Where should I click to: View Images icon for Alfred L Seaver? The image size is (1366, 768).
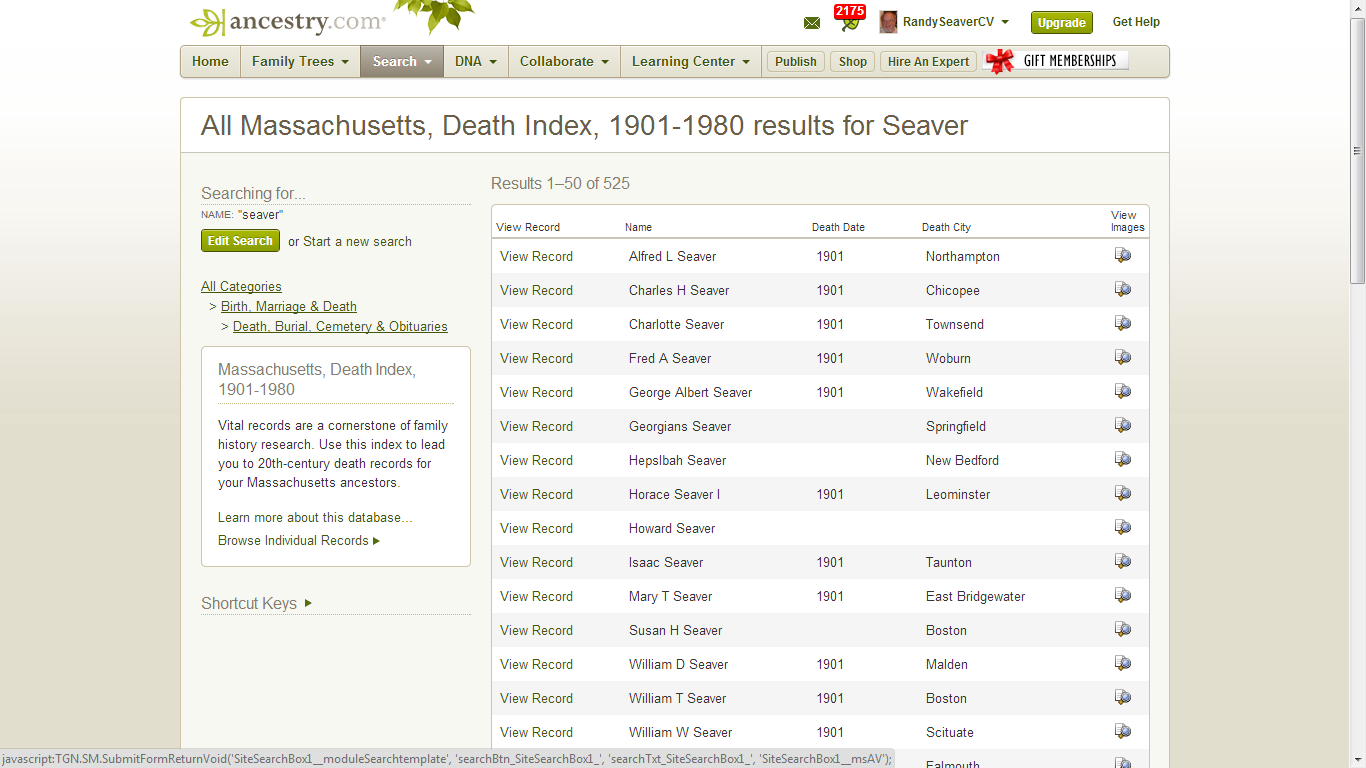point(1122,255)
